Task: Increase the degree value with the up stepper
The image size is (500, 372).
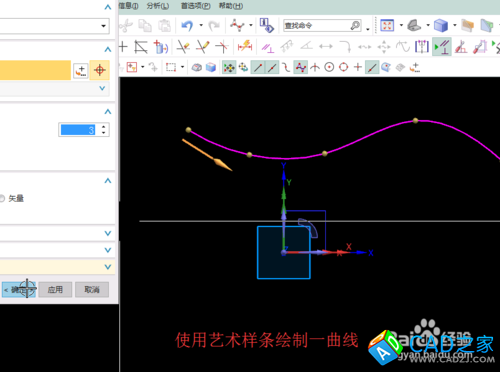Action: [104, 127]
